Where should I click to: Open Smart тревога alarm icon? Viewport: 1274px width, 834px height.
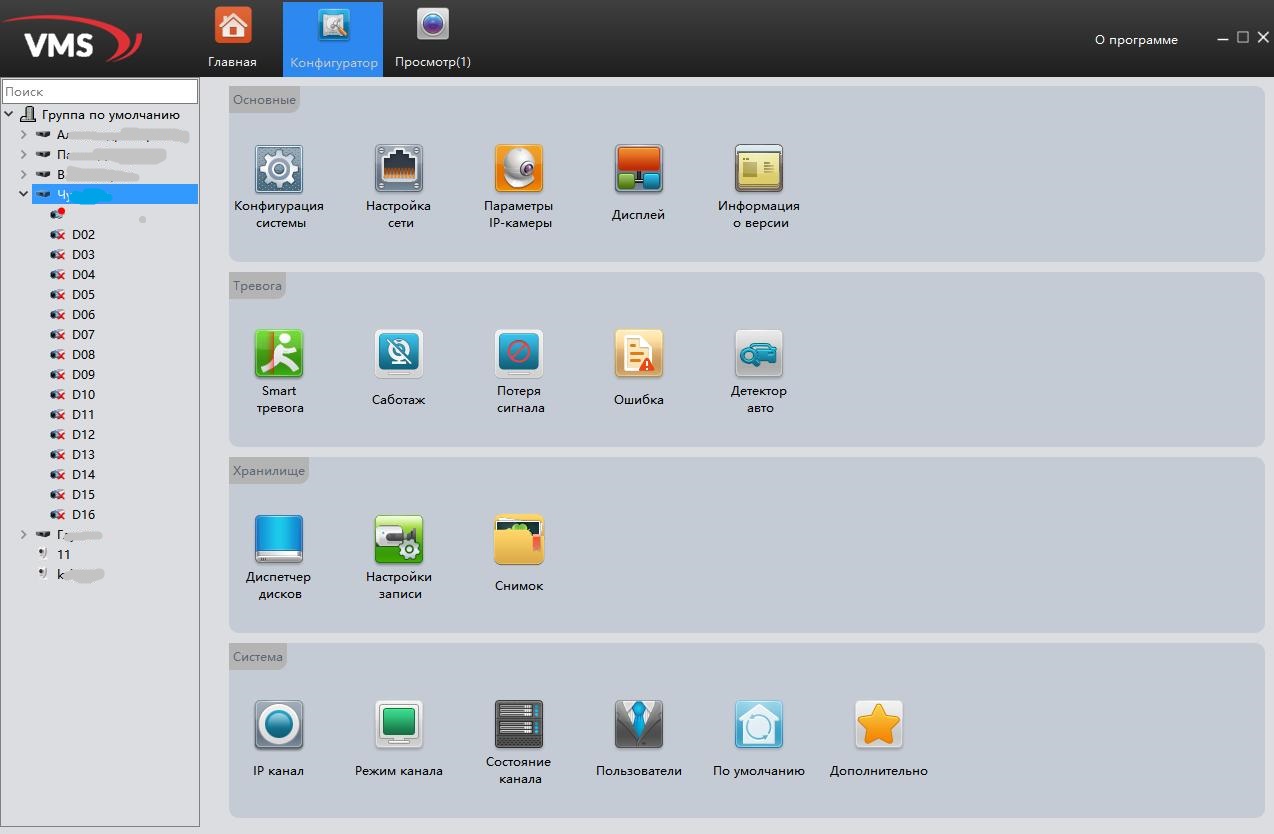pos(279,354)
